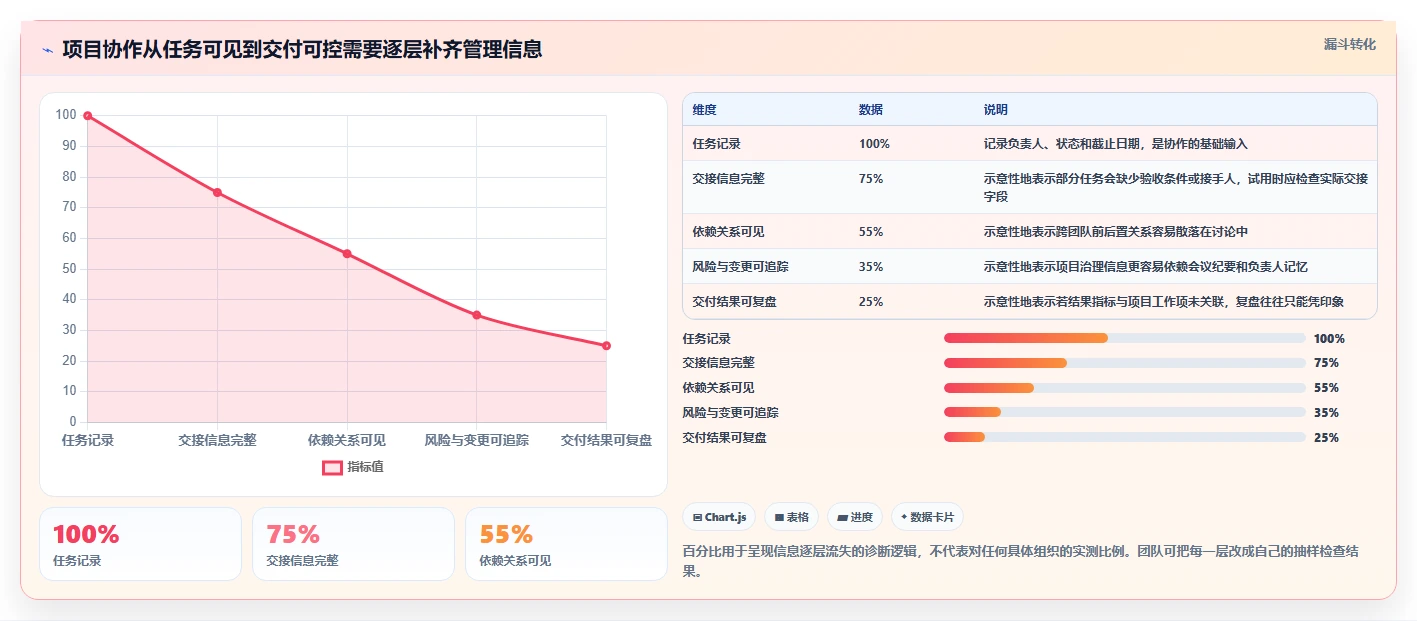Click the description mentioning 跨团队前后置关系

[1116, 232]
